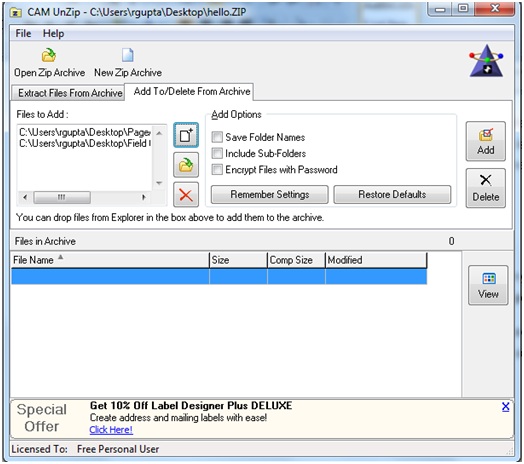Click the down arrow of Files to Add scrollbar
524x464 pixels.
click(159, 183)
